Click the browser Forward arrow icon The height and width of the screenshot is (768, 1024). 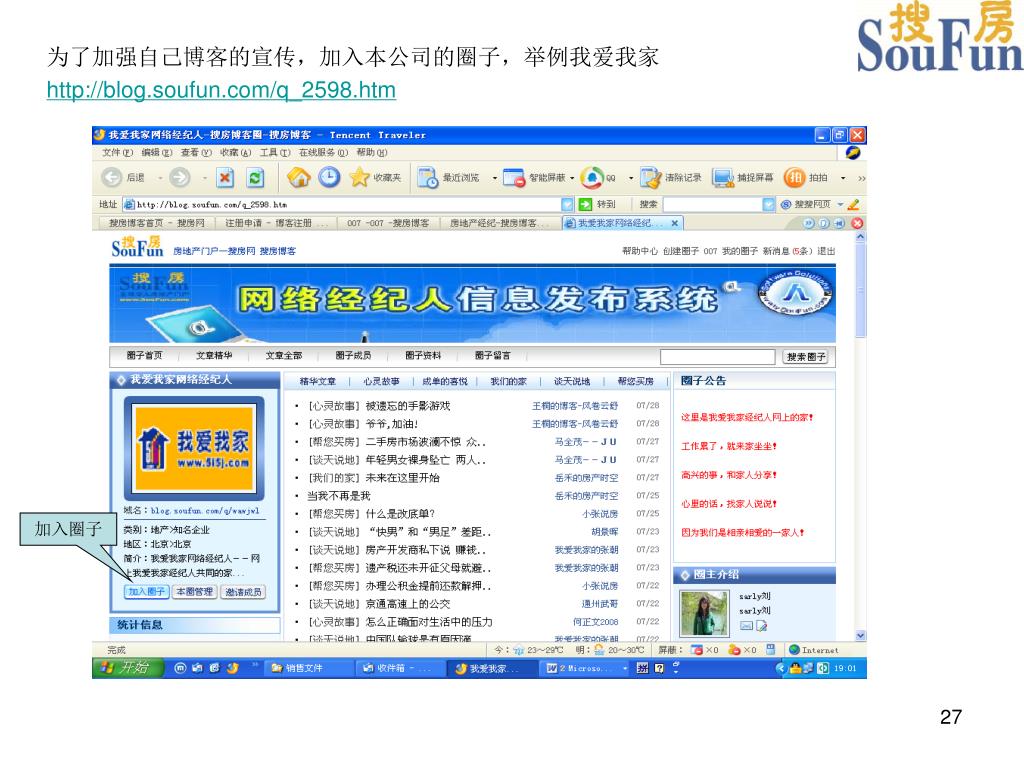(179, 177)
